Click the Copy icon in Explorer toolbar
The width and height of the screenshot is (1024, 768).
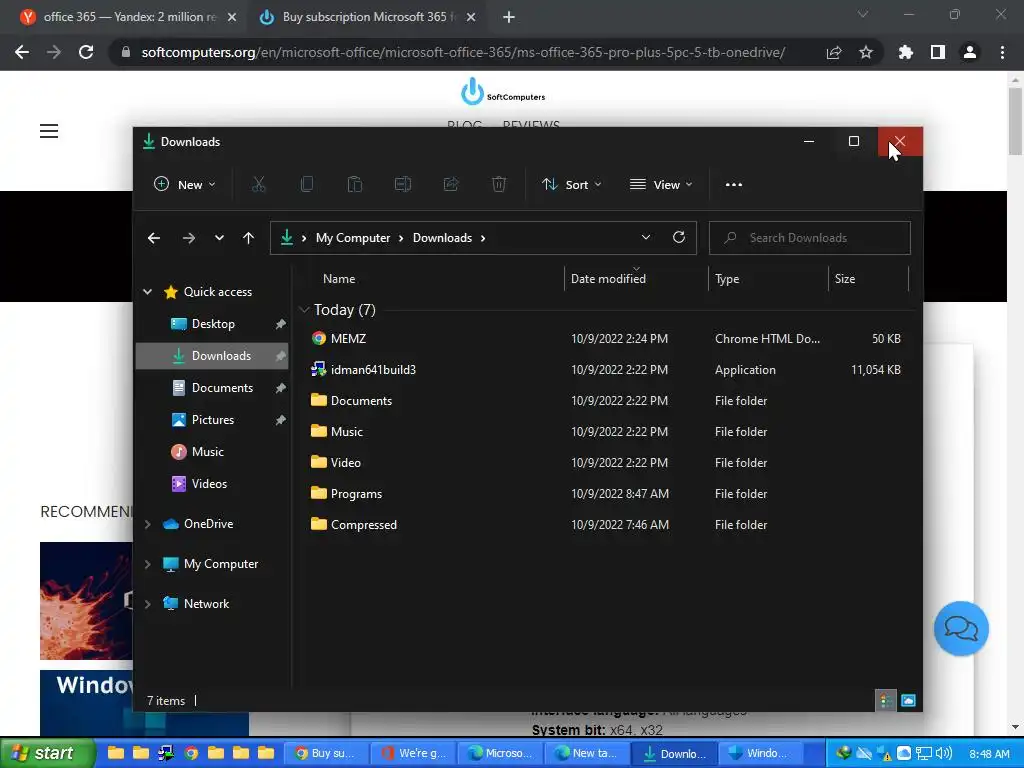point(306,185)
